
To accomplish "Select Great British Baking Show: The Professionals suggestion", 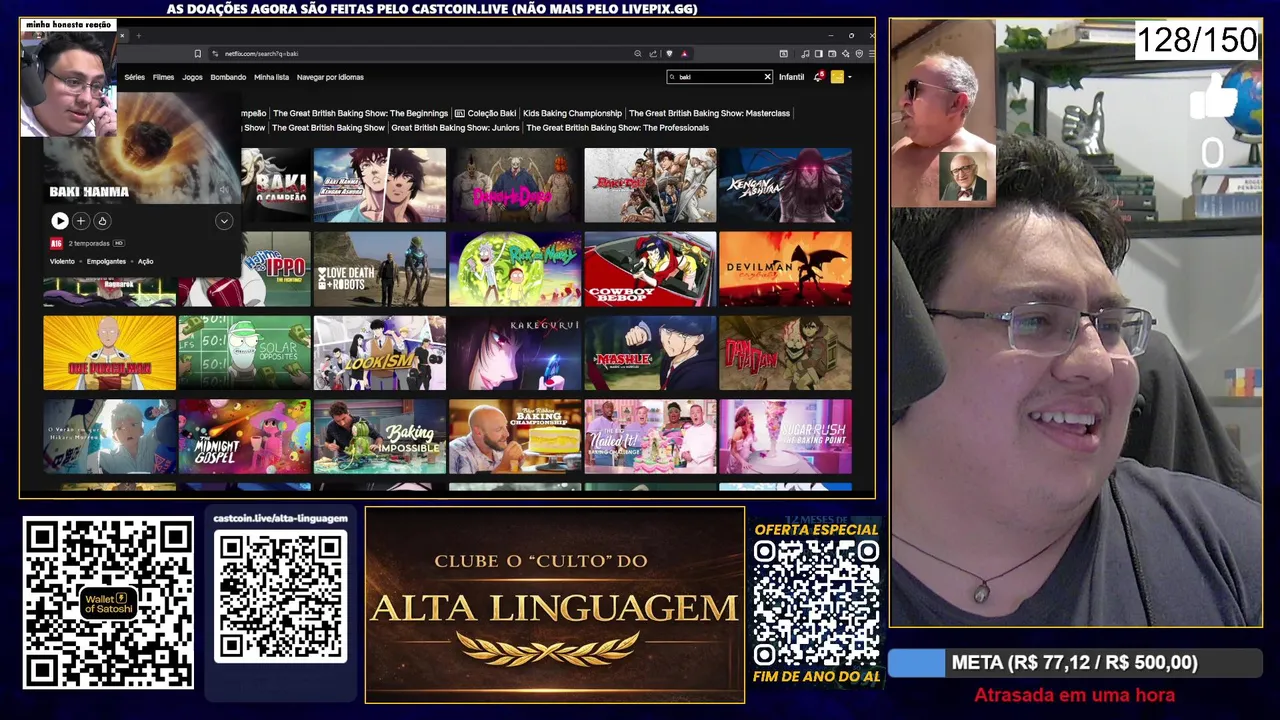I will coord(617,128).
